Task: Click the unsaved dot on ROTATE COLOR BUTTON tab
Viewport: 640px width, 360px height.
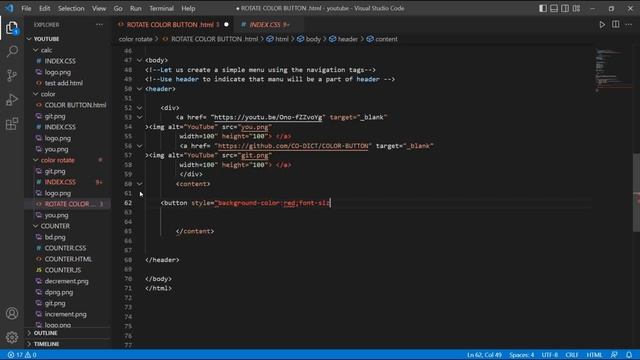Action: [227, 24]
